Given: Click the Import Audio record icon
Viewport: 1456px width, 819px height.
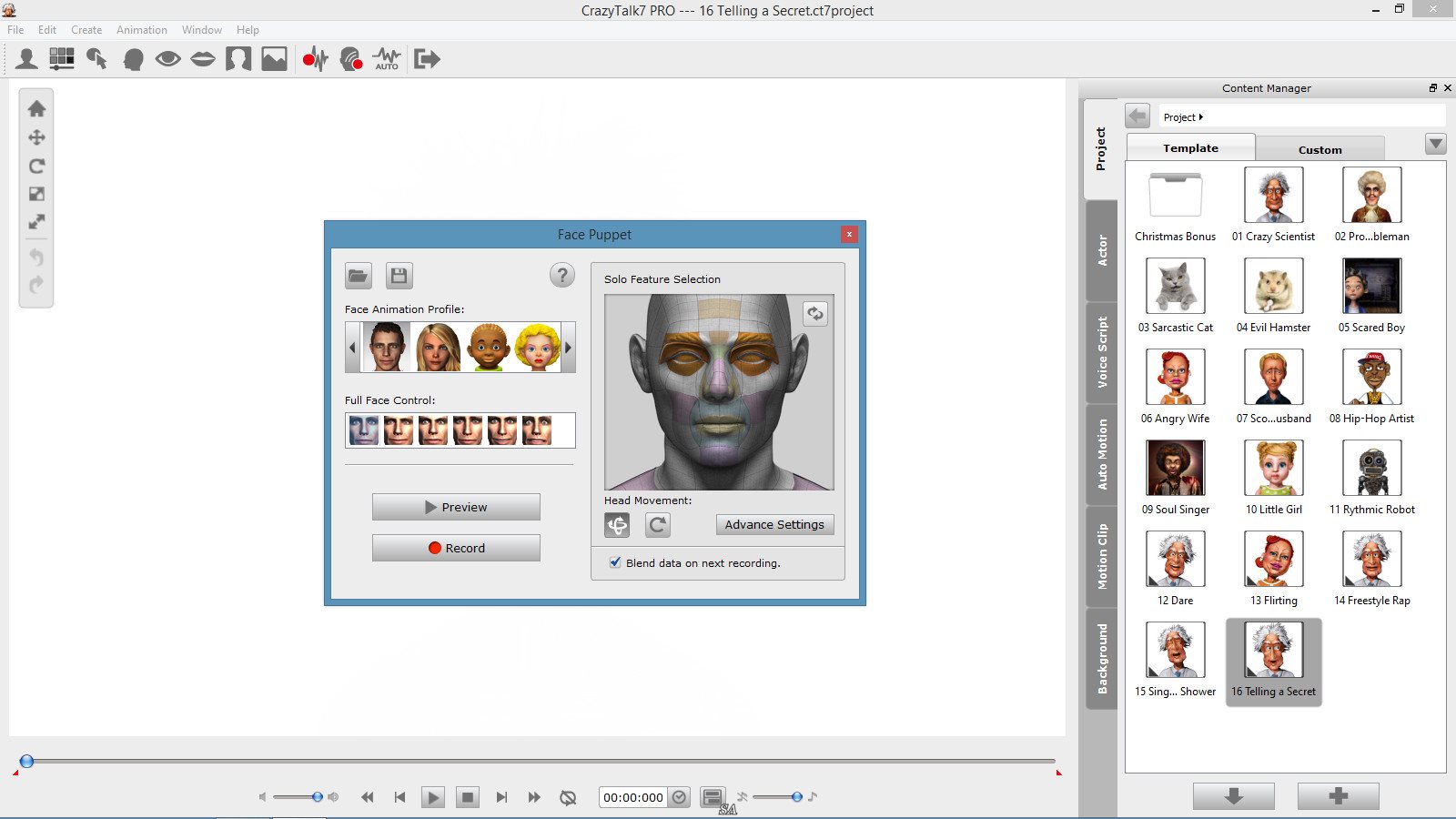Looking at the screenshot, I should pos(315,59).
